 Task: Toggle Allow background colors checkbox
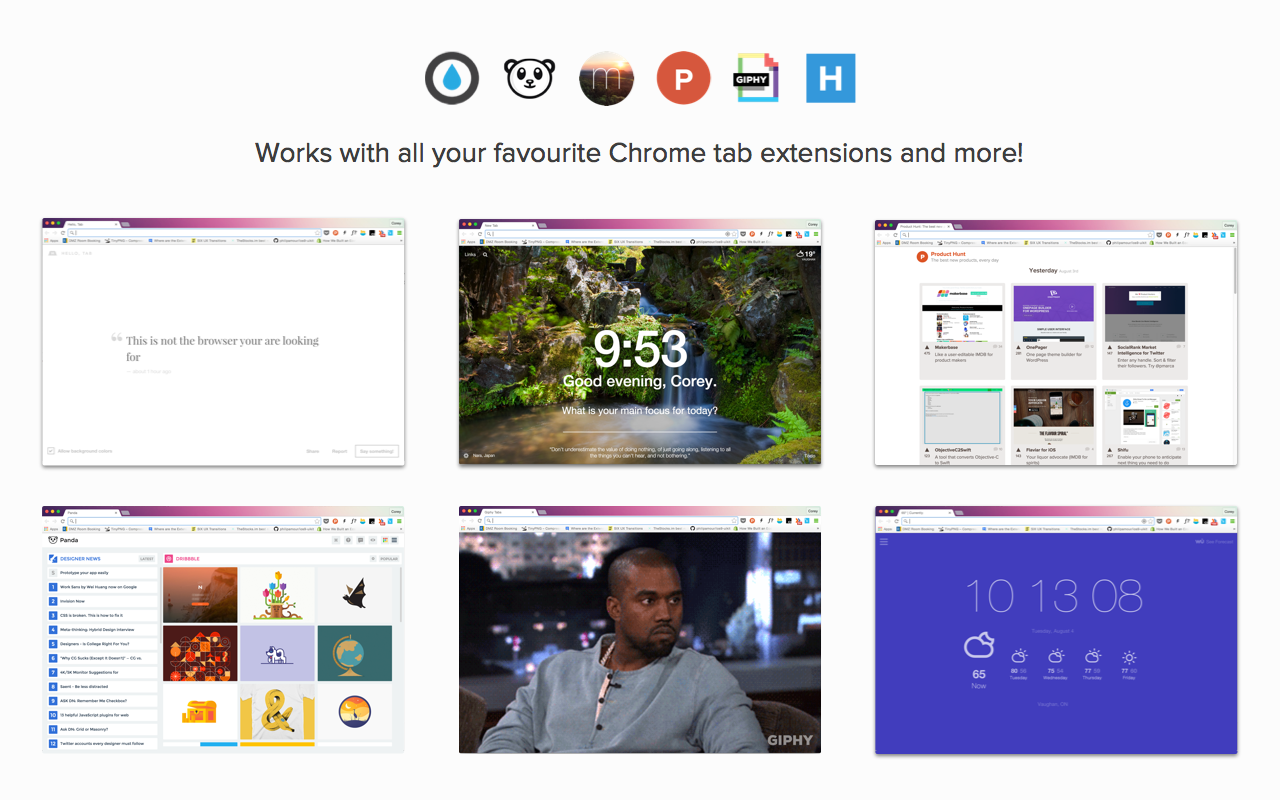tap(51, 451)
